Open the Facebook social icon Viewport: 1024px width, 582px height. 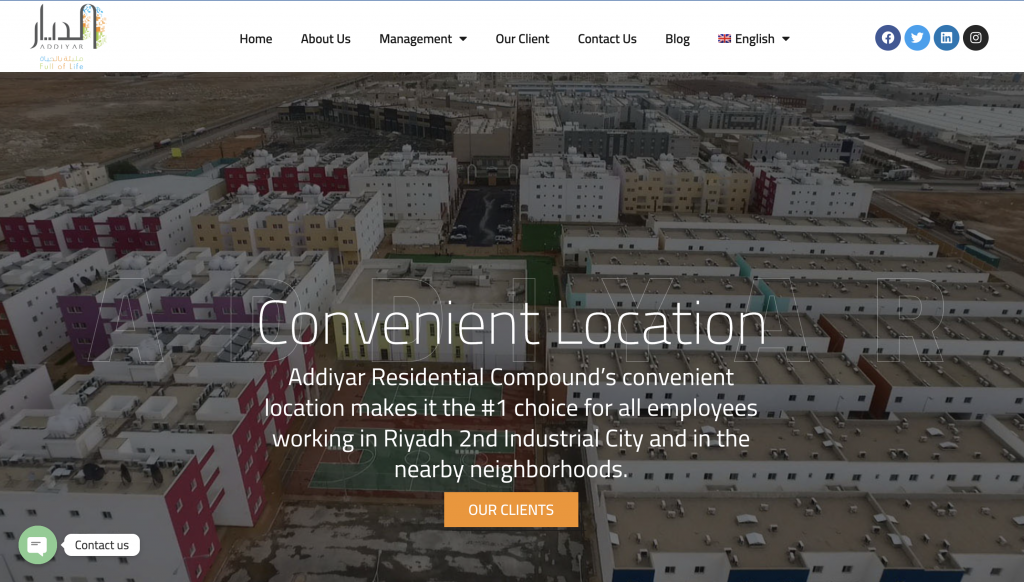[888, 38]
